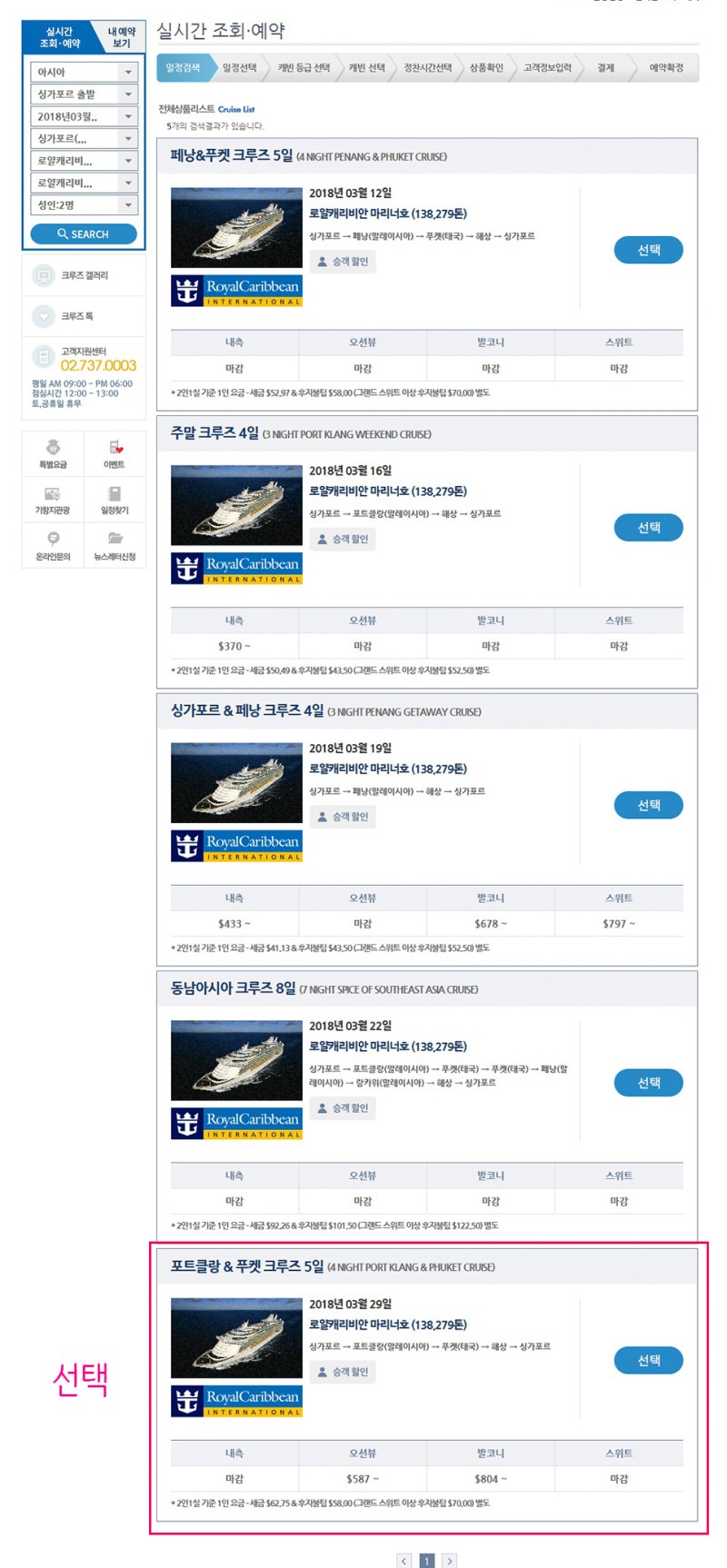Click 선택 for the 2018년 03월 29일 cruise
The width and height of the screenshot is (727, 1568).
click(649, 1360)
